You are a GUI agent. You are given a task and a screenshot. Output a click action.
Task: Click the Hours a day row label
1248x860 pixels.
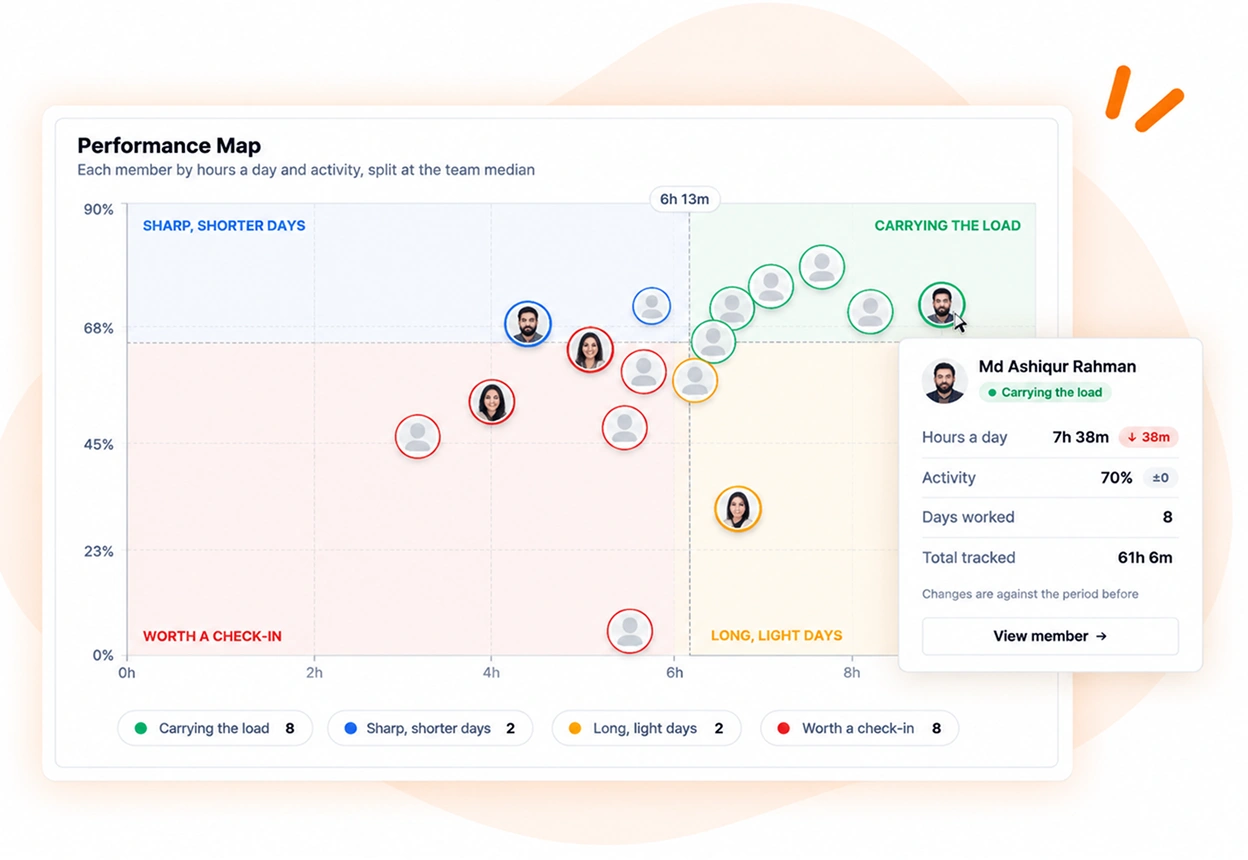pyautogui.click(x=964, y=437)
